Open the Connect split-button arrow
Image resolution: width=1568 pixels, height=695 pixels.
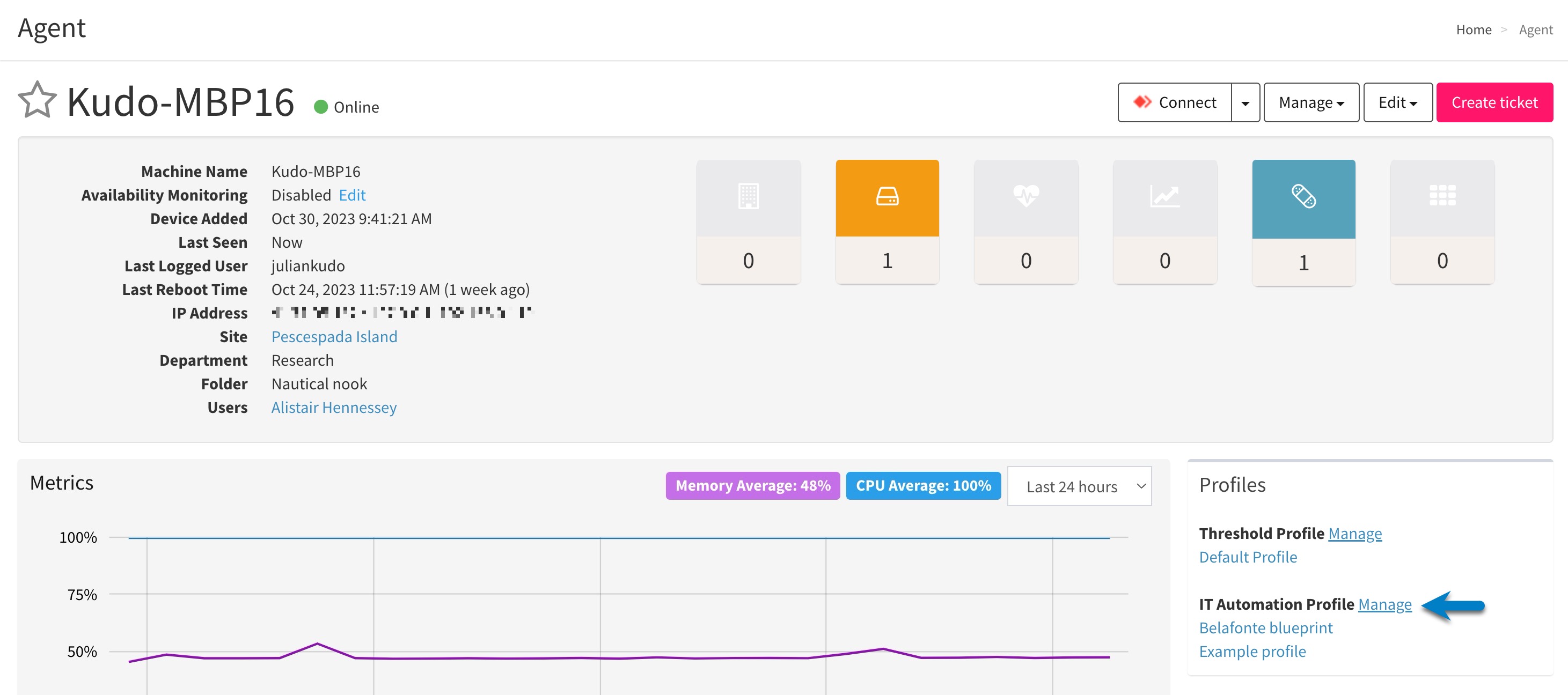pos(1245,101)
